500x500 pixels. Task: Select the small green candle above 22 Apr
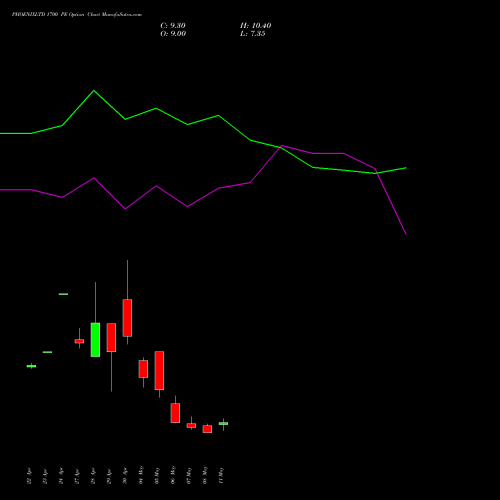pyautogui.click(x=31, y=366)
